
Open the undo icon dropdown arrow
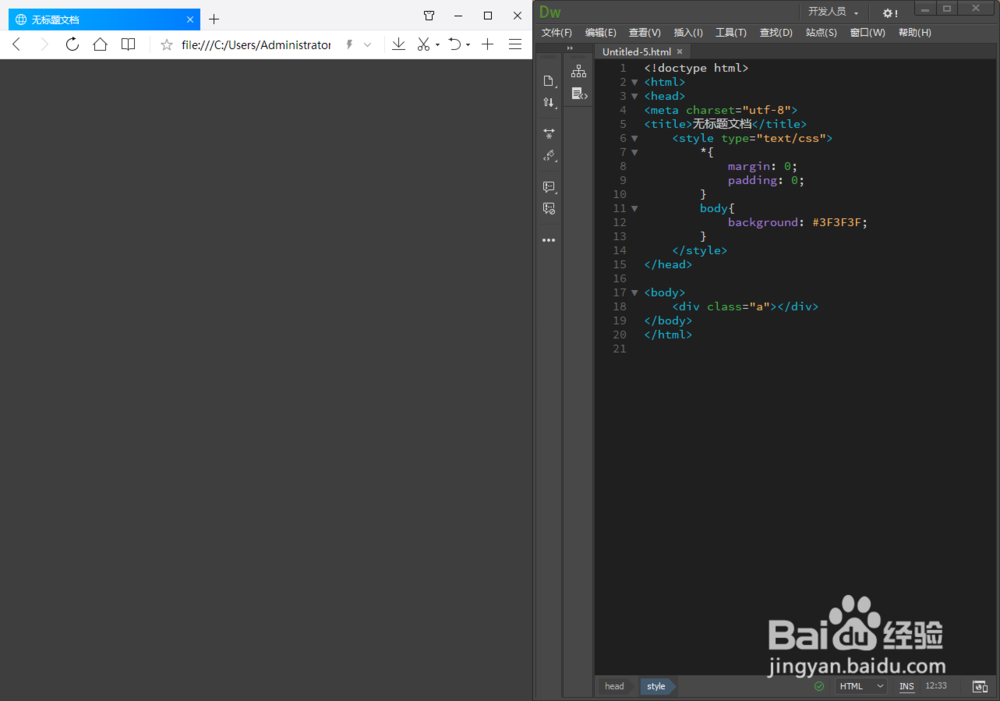pyautogui.click(x=468, y=45)
